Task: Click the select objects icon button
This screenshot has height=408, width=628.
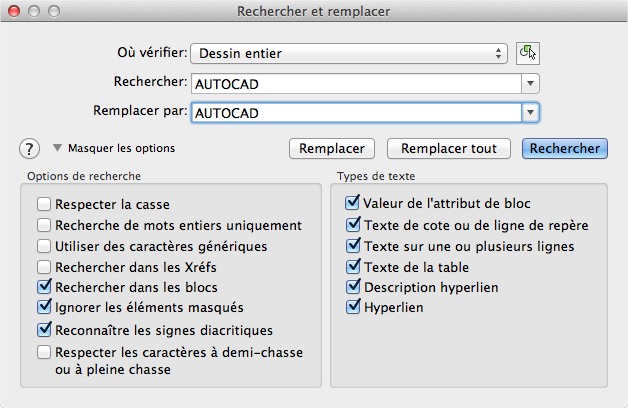Action: [x=528, y=53]
